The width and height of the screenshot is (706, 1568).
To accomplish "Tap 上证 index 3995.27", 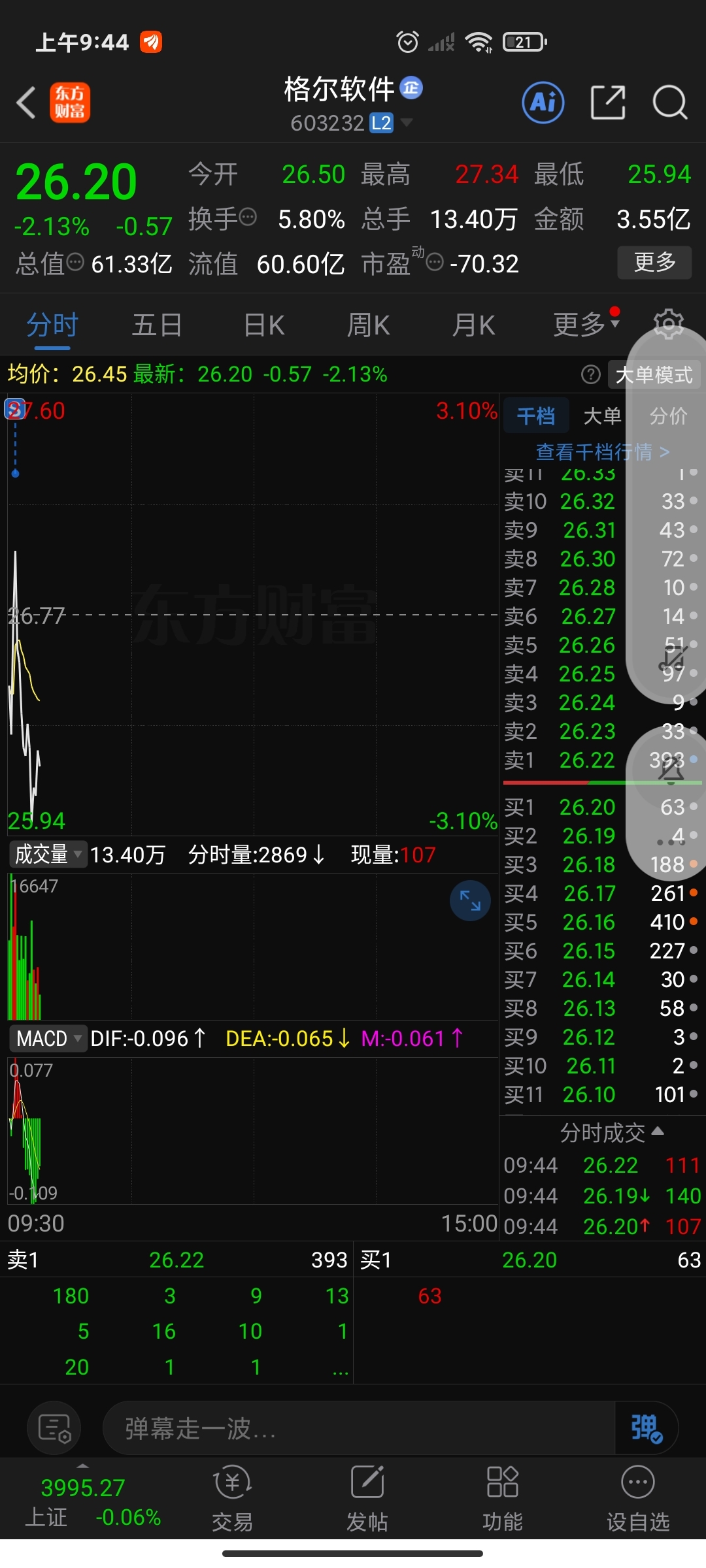I will click(x=83, y=1488).
